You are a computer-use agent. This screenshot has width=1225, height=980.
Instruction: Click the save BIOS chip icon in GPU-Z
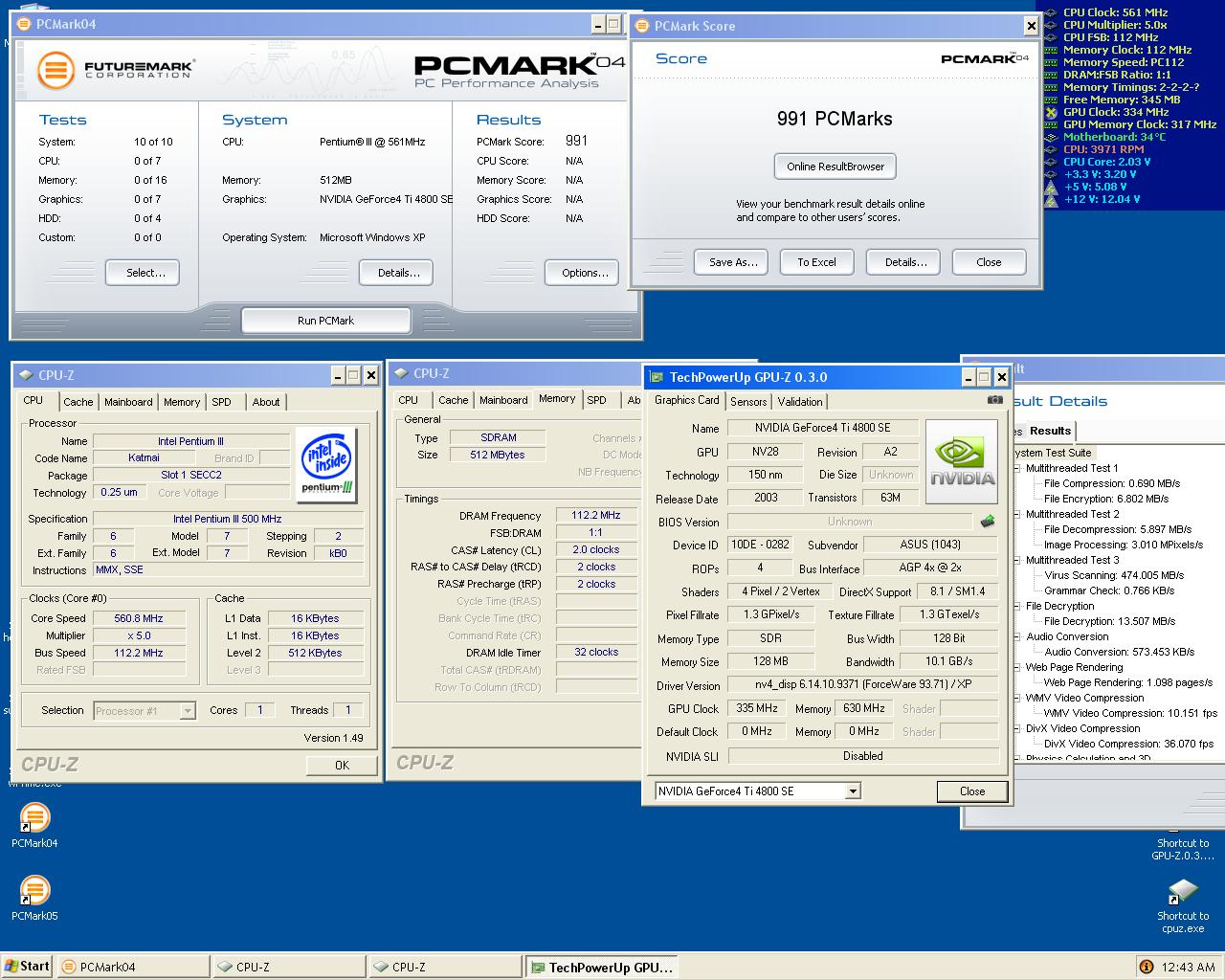[x=988, y=522]
